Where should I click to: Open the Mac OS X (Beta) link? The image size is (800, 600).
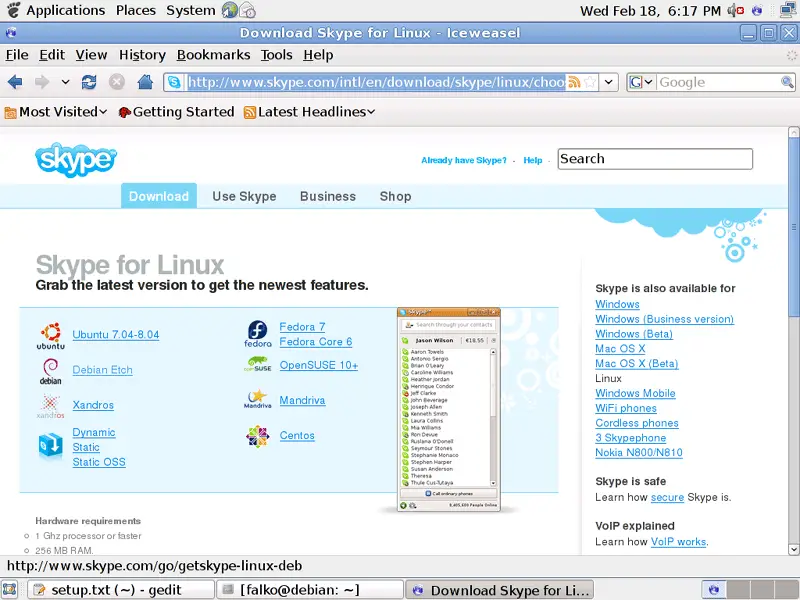(x=637, y=364)
